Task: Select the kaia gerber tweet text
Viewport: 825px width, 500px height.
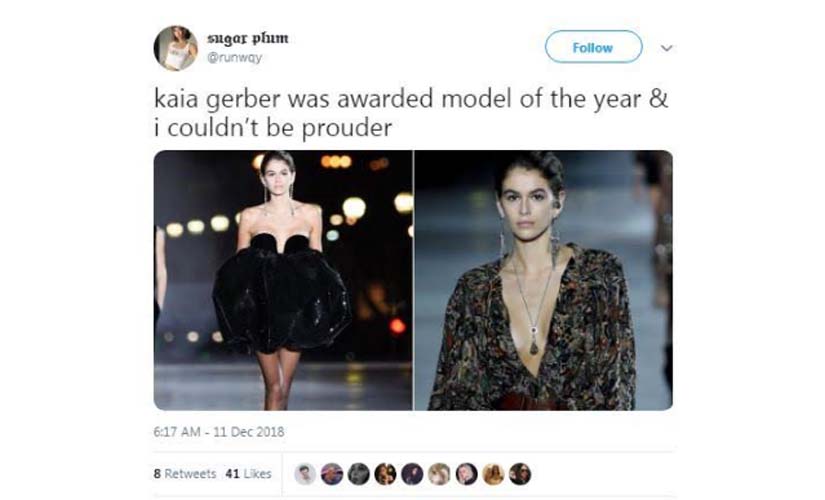Action: (411, 113)
